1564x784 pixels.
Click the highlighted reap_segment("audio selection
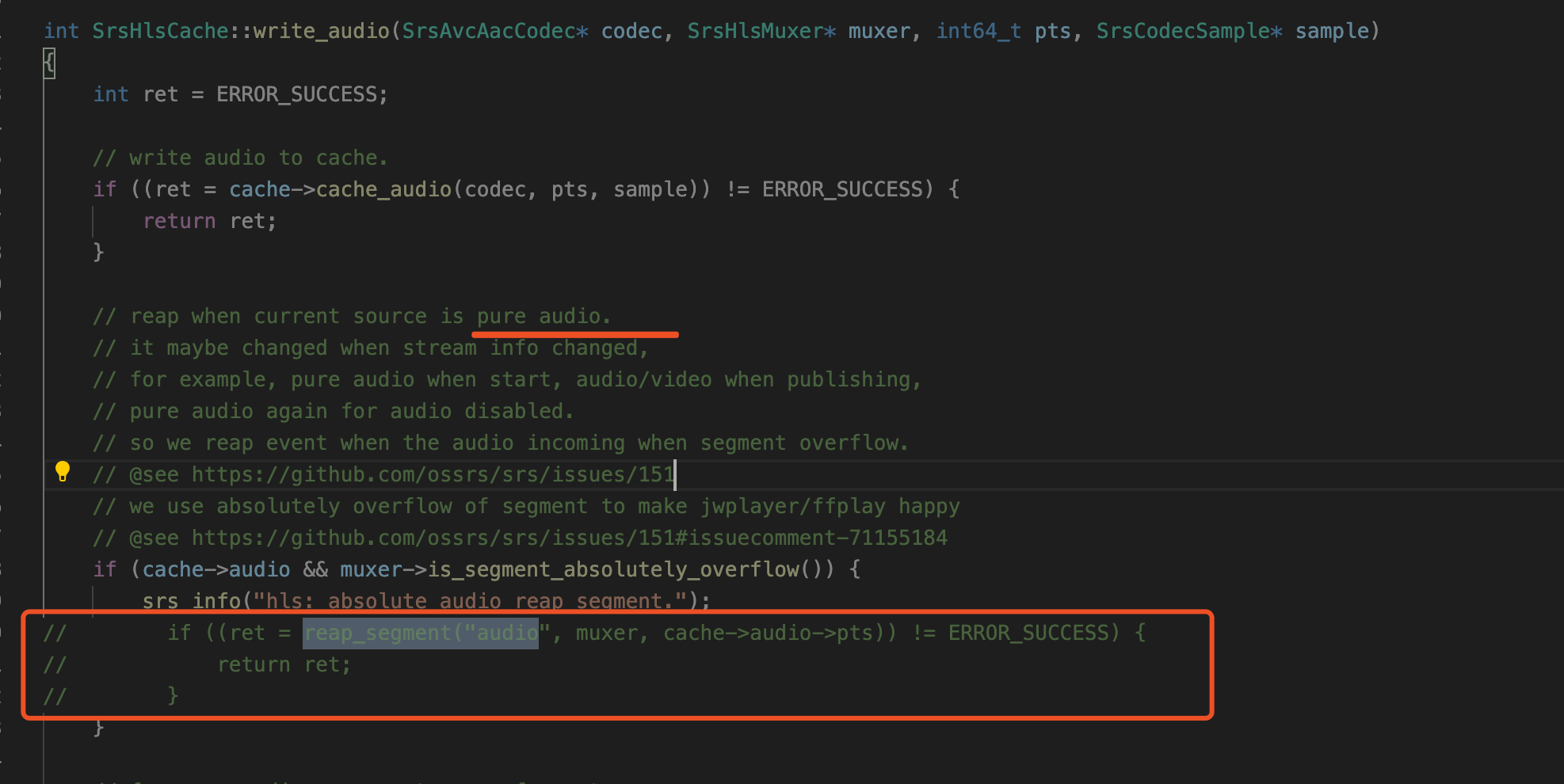[x=421, y=633]
